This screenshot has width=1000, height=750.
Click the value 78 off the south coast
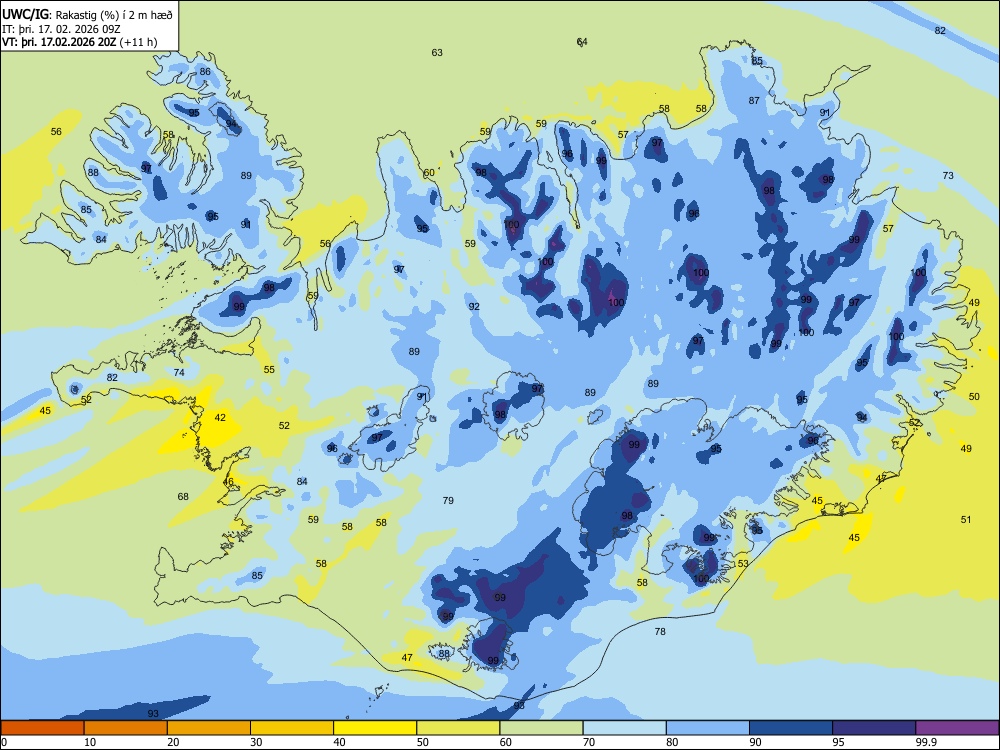[x=660, y=631]
